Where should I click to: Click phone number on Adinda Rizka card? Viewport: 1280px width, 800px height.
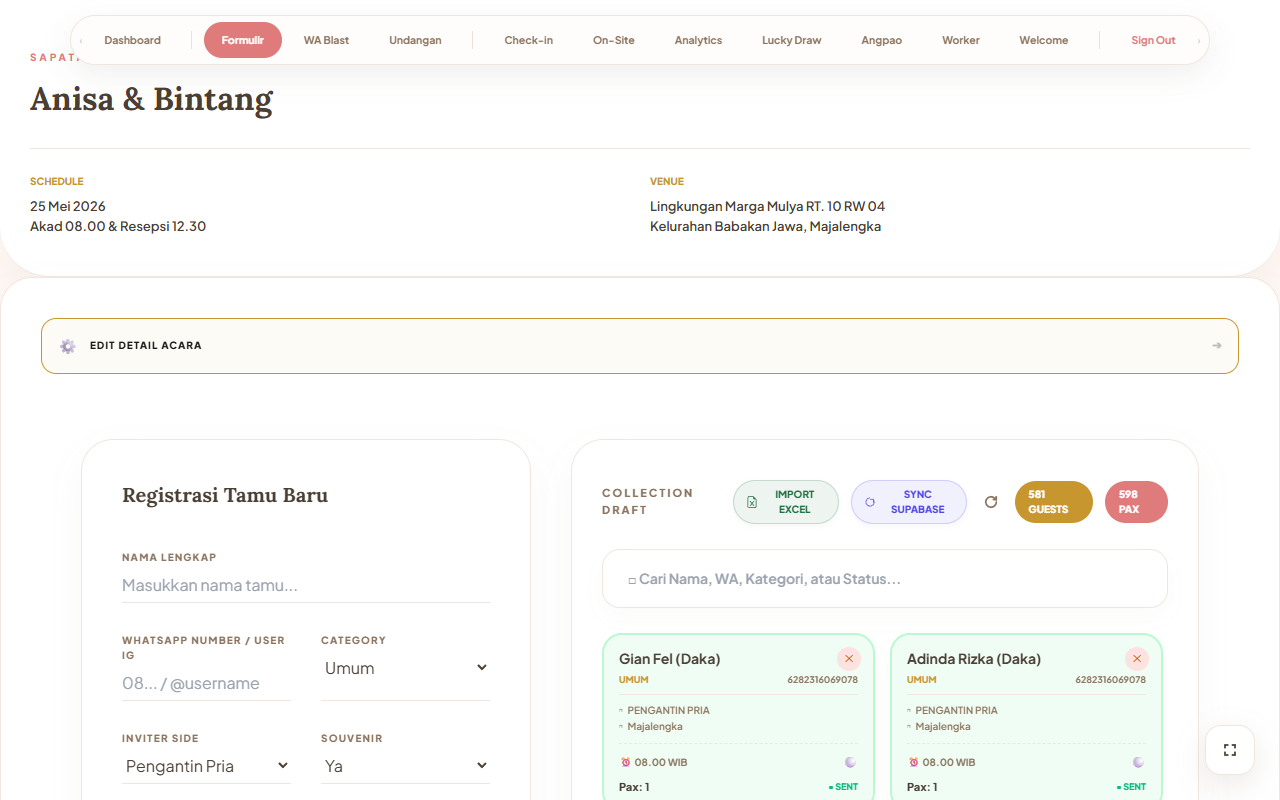tap(1110, 680)
